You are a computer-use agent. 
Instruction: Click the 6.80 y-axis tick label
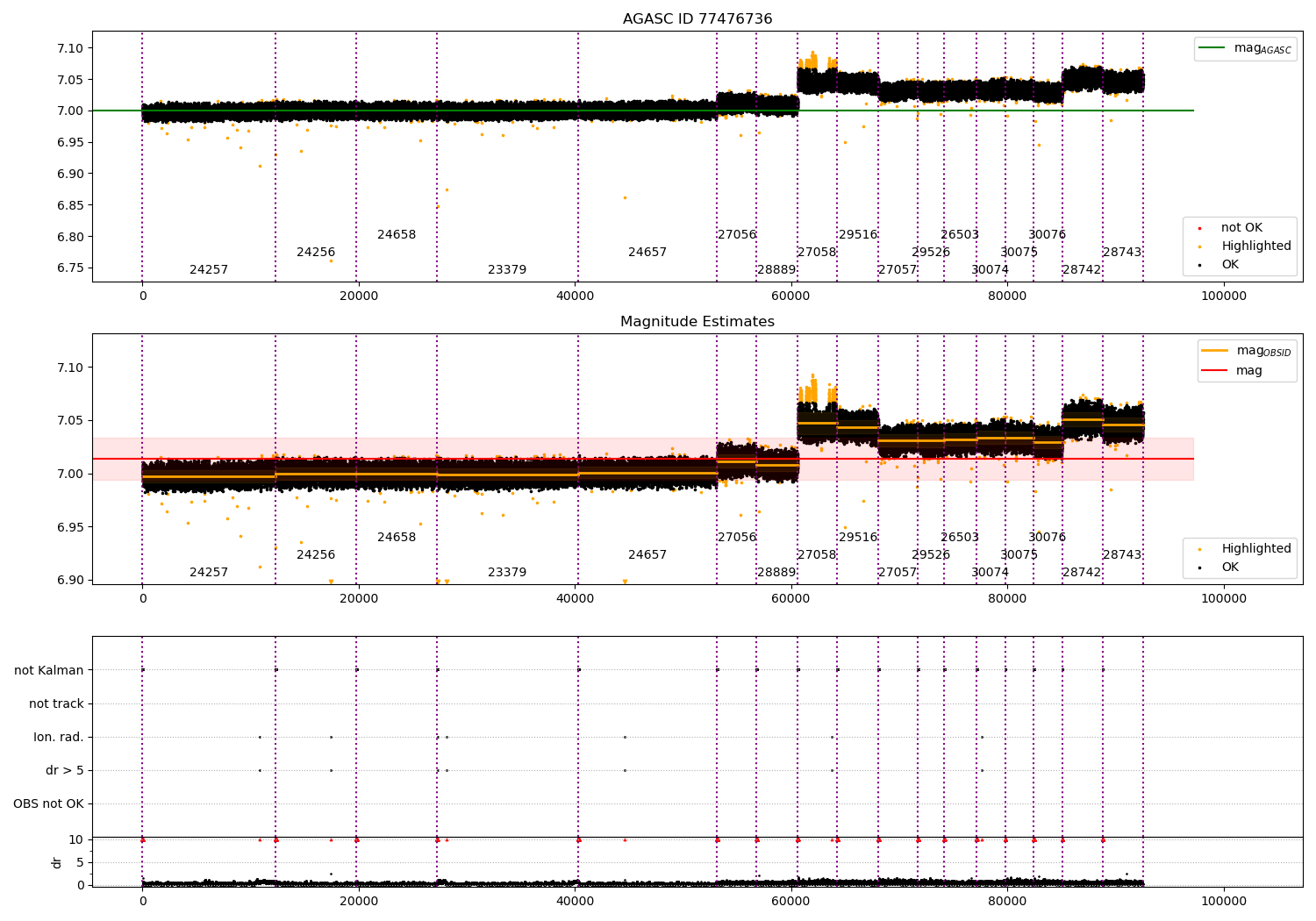tap(69, 237)
